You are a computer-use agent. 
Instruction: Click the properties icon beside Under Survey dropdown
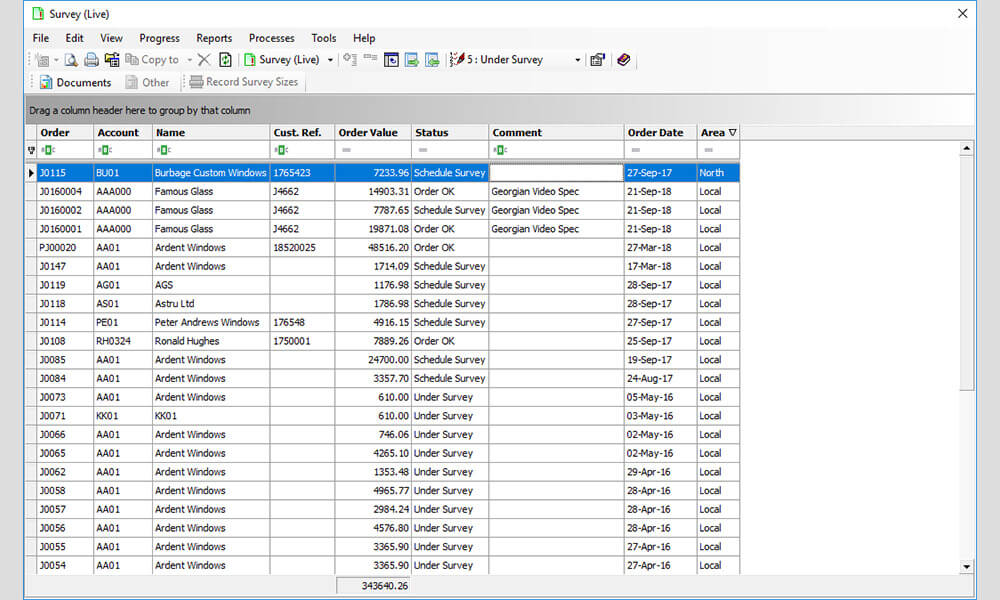pyautogui.click(x=597, y=60)
